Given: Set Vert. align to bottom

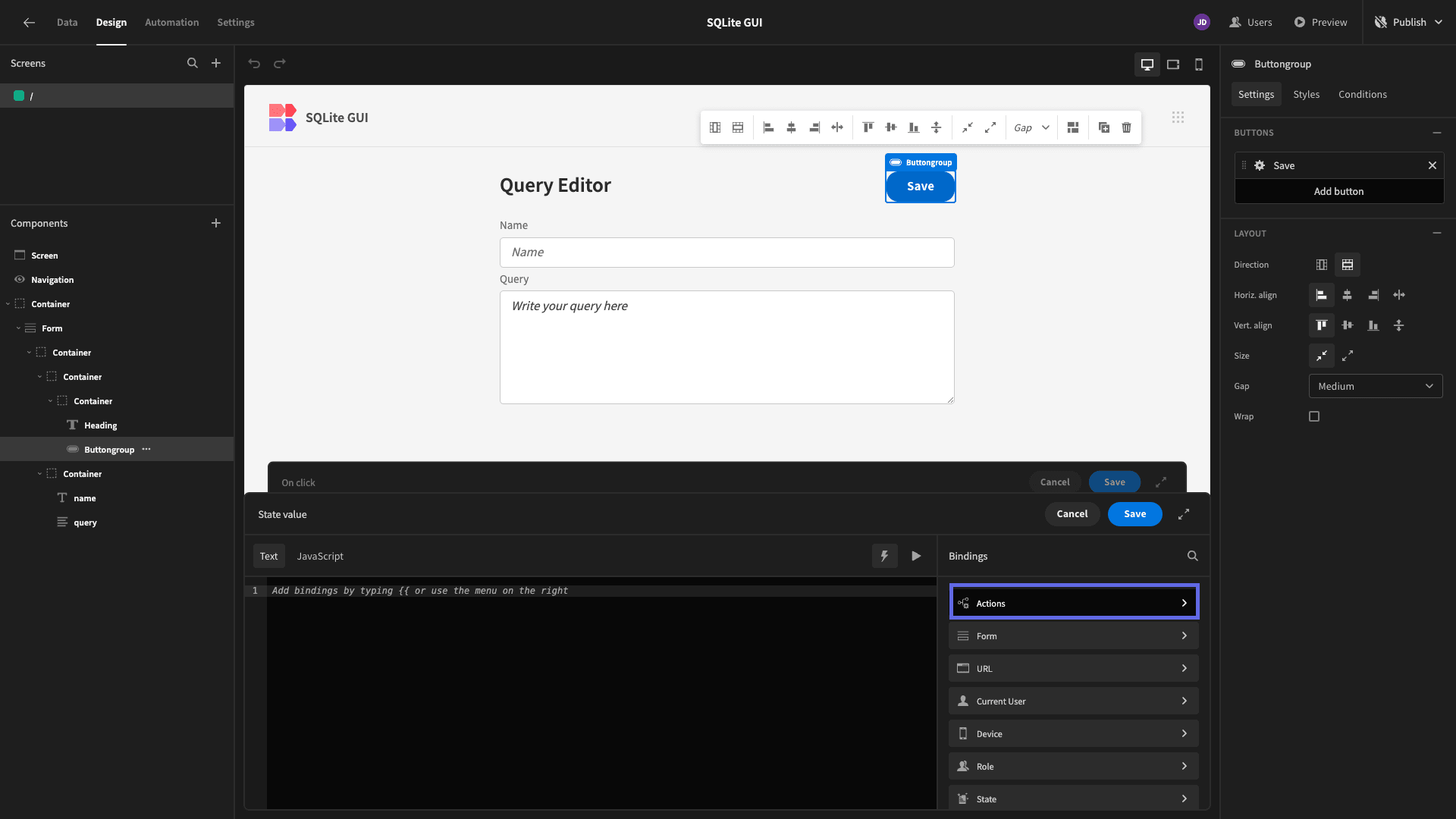Looking at the screenshot, I should point(1373,325).
